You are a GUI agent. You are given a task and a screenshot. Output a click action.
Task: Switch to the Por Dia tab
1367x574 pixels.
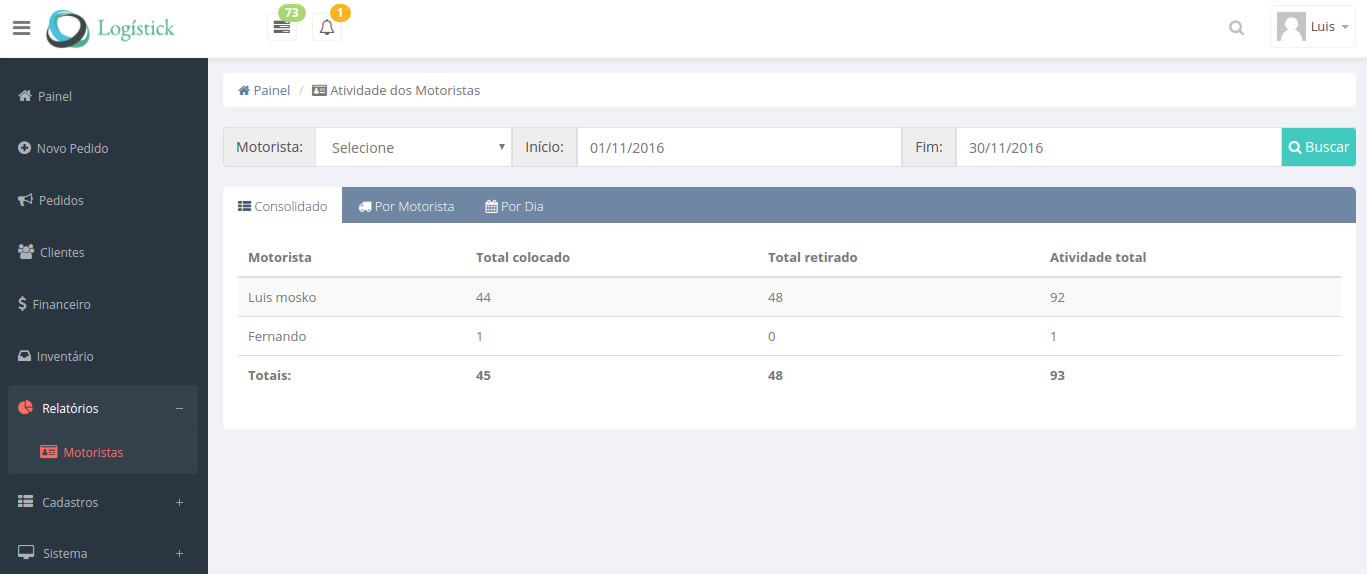pyautogui.click(x=514, y=206)
